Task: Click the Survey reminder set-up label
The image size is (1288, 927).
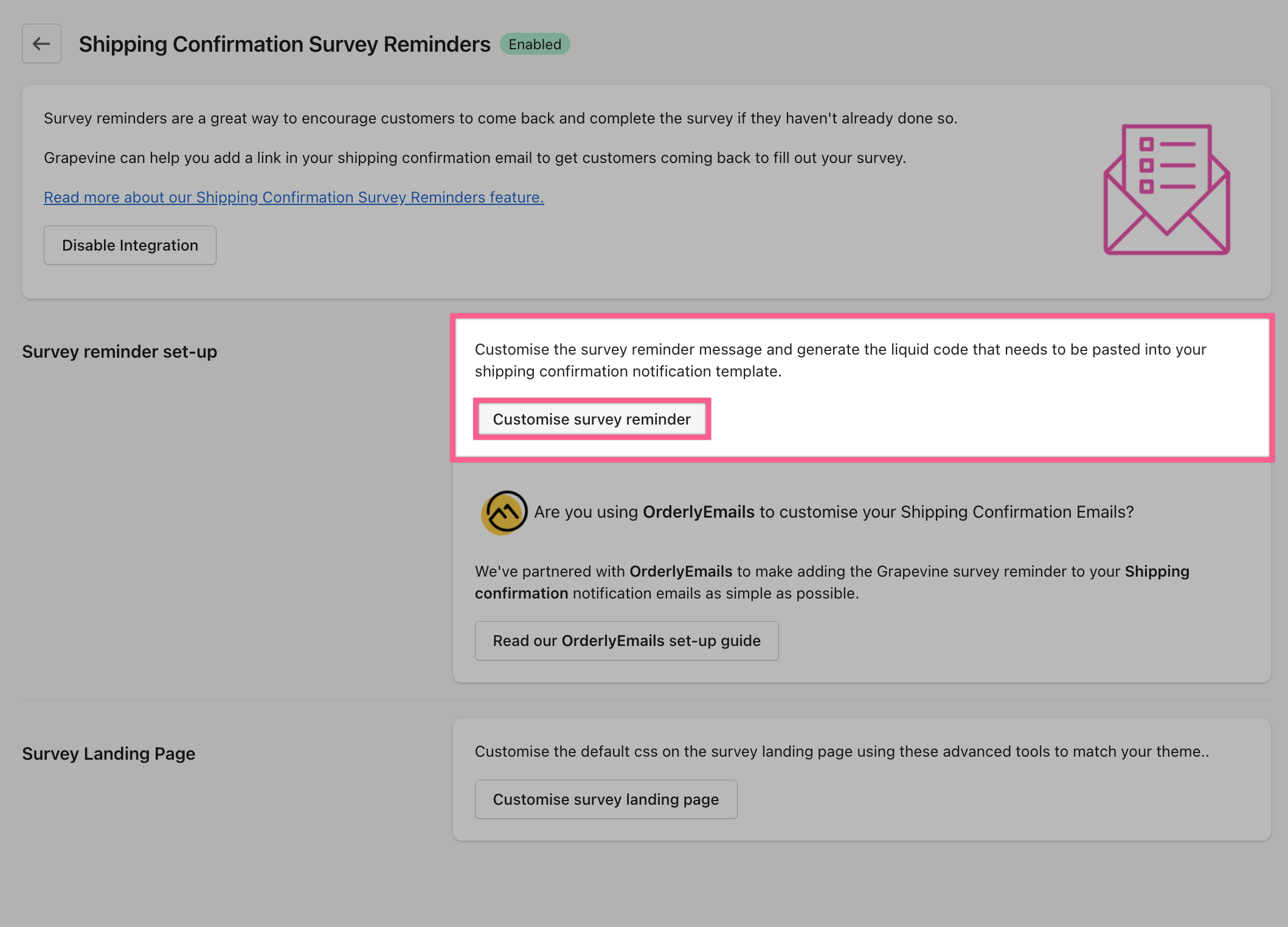Action: 119,351
